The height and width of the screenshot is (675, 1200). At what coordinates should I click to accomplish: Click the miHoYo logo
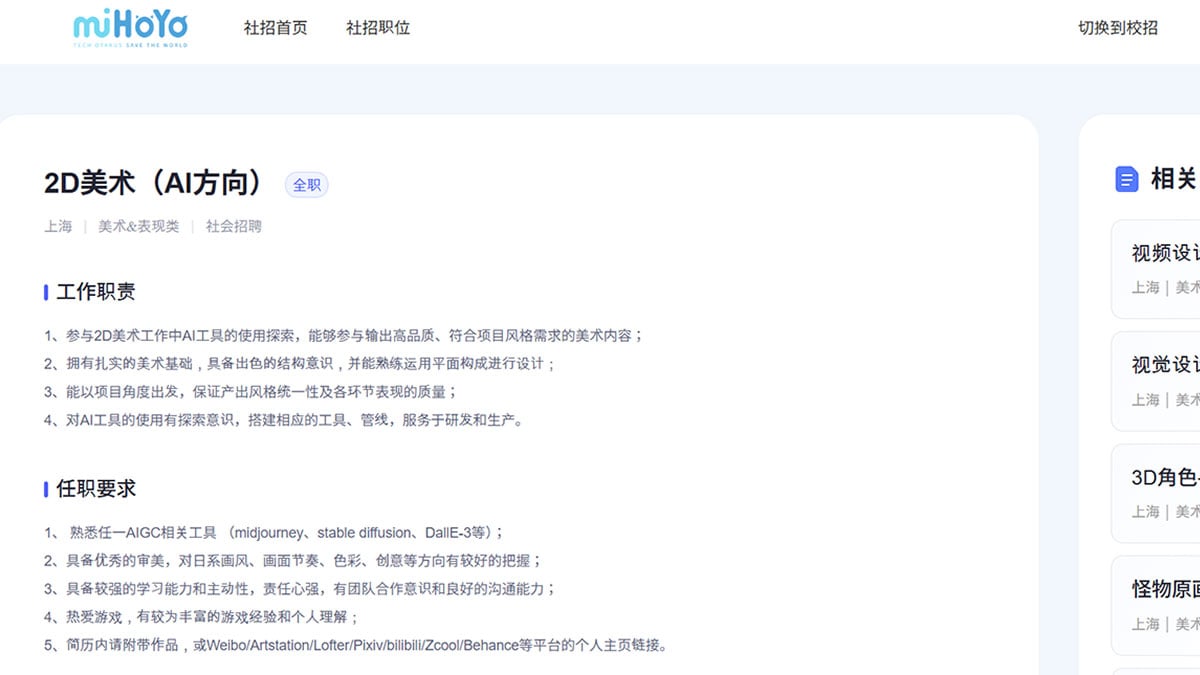(130, 29)
